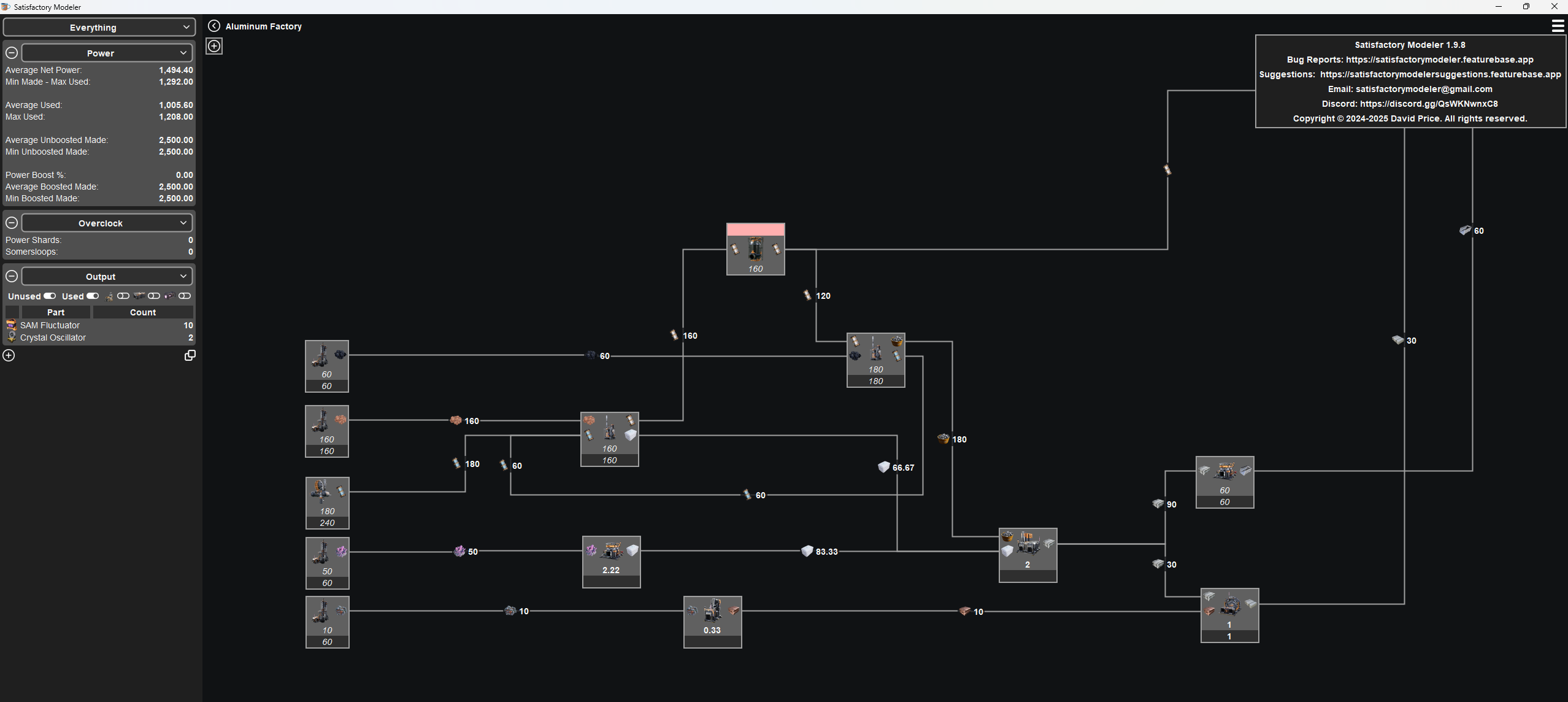Screen dimensions: 1568x702
Task: Click the Aluminum Factory title text
Action: tap(264, 26)
